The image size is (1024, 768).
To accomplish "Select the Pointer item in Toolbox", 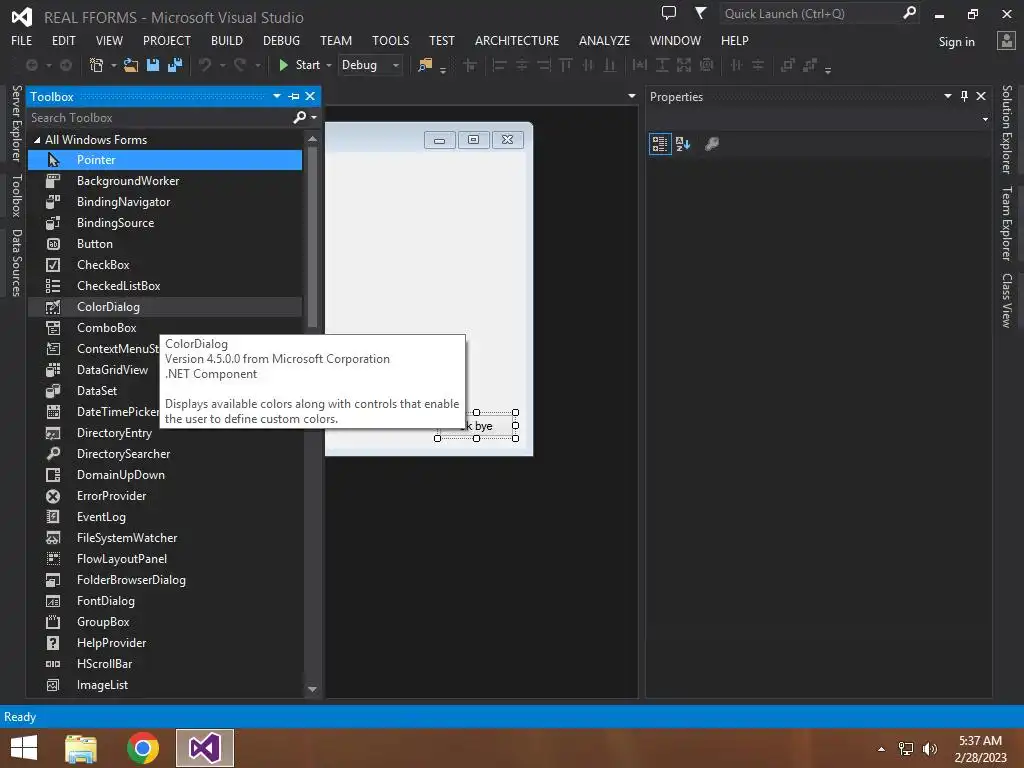I will point(165,160).
